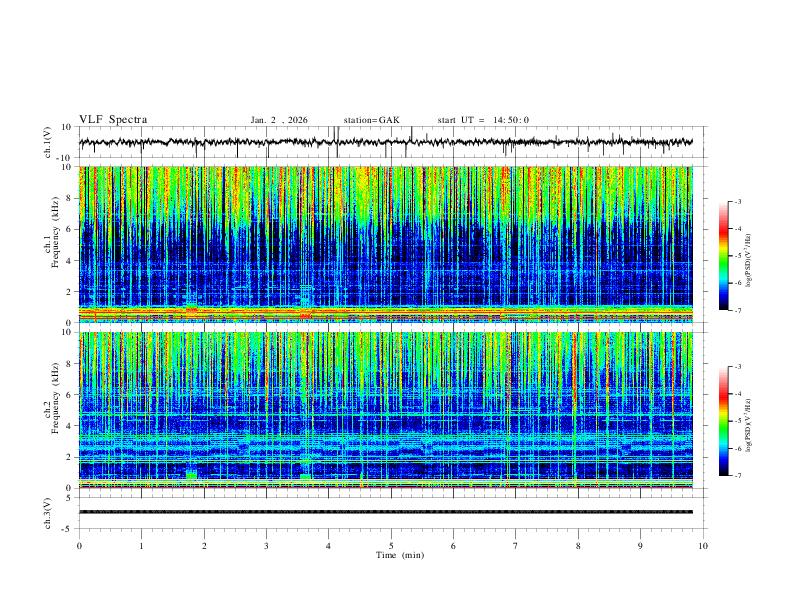Viewport: 792px width, 612px height.
Task: Click the ch.1 spectrogram panel
Action: [386, 244]
